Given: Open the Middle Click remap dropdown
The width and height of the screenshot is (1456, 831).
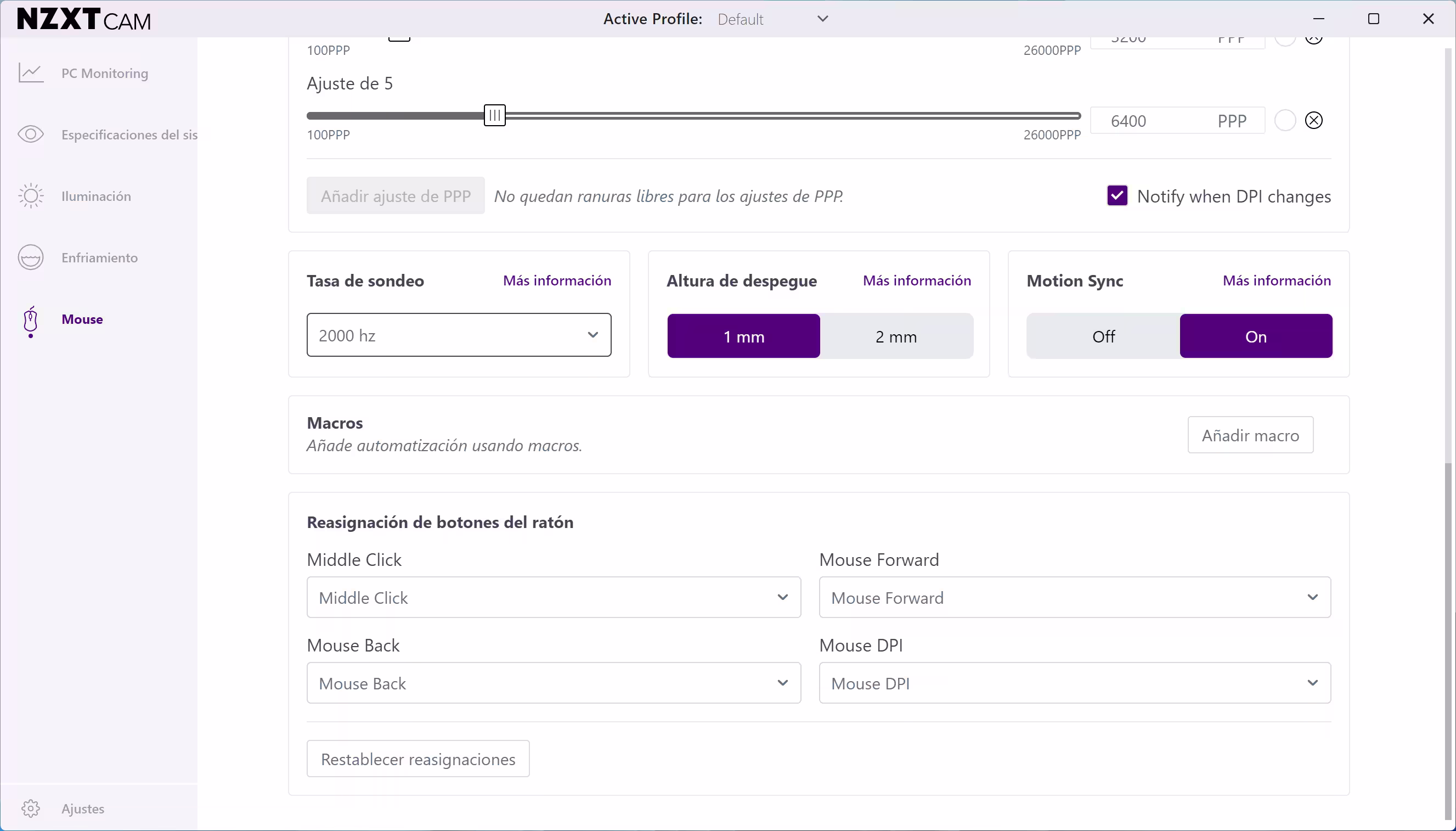Looking at the screenshot, I should pyautogui.click(x=553, y=598).
